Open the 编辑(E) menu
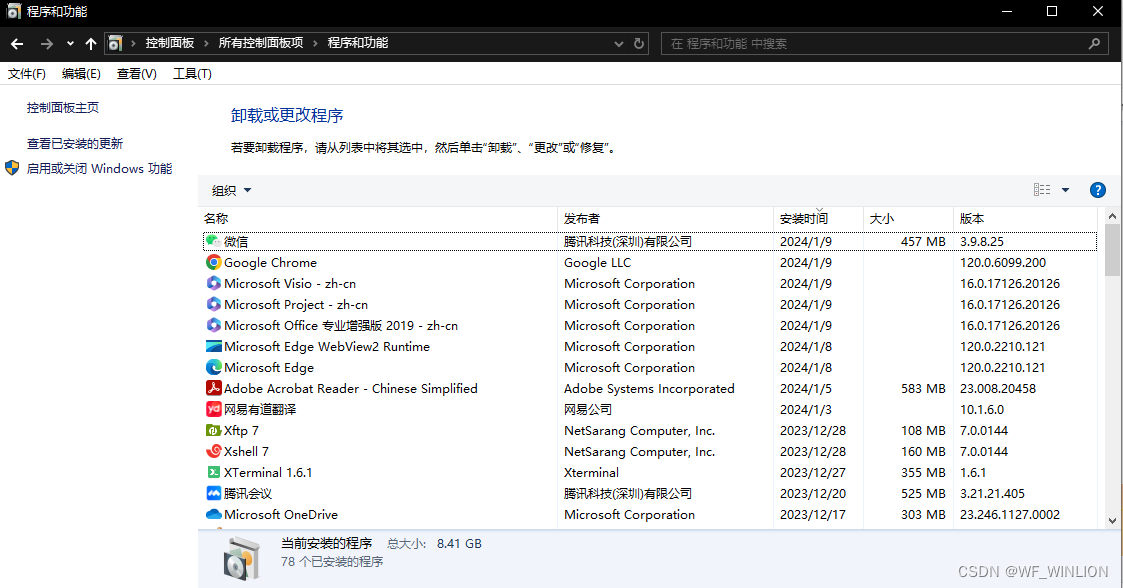The width and height of the screenshot is (1123, 588). click(x=81, y=74)
